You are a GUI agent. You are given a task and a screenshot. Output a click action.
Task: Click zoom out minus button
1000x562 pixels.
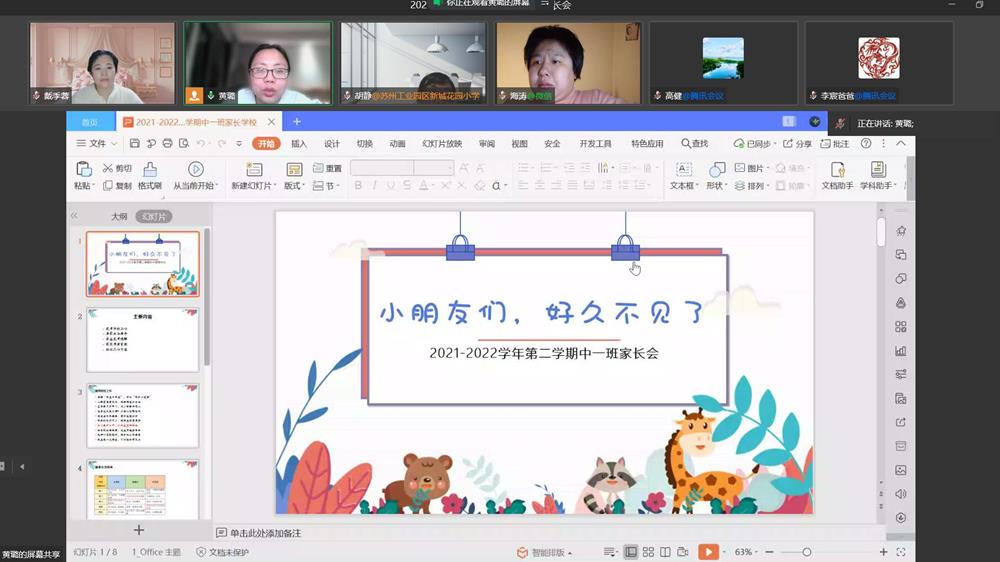[x=770, y=552]
